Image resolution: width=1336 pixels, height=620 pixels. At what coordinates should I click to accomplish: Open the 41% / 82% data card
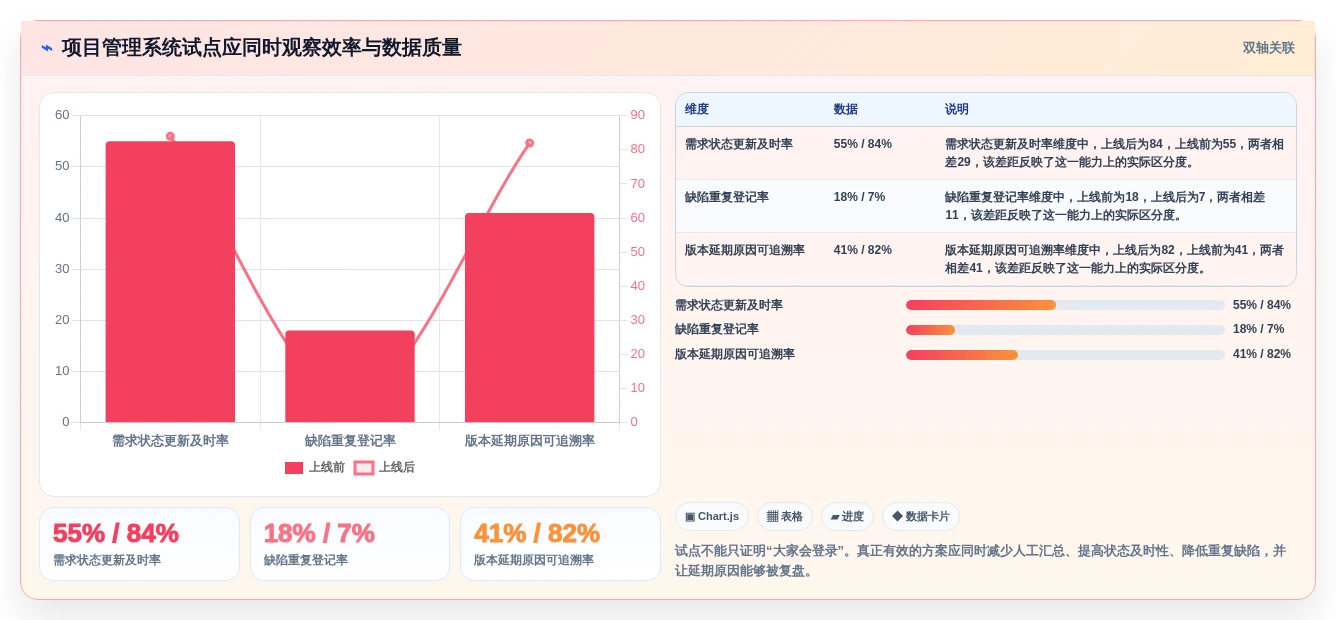click(560, 544)
